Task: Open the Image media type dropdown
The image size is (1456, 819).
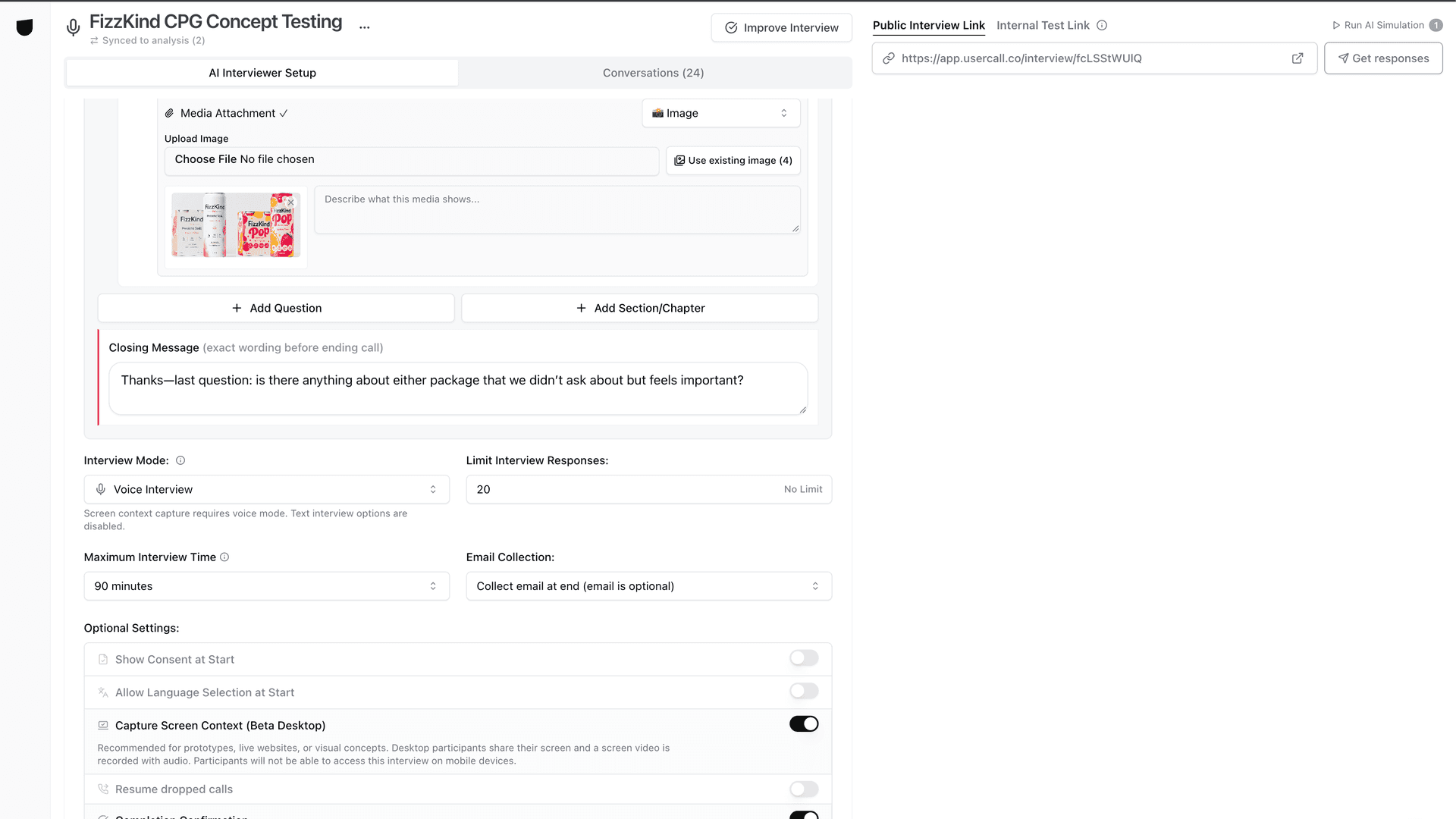Action: (x=721, y=113)
